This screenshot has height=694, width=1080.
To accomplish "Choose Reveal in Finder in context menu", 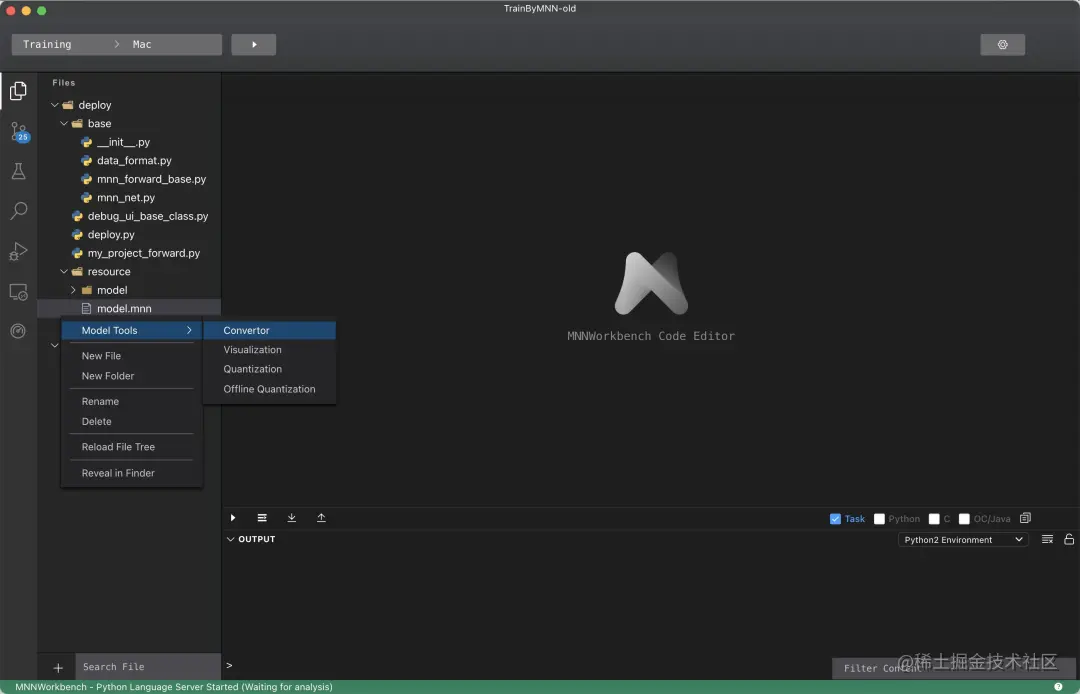I will pyautogui.click(x=132, y=473).
